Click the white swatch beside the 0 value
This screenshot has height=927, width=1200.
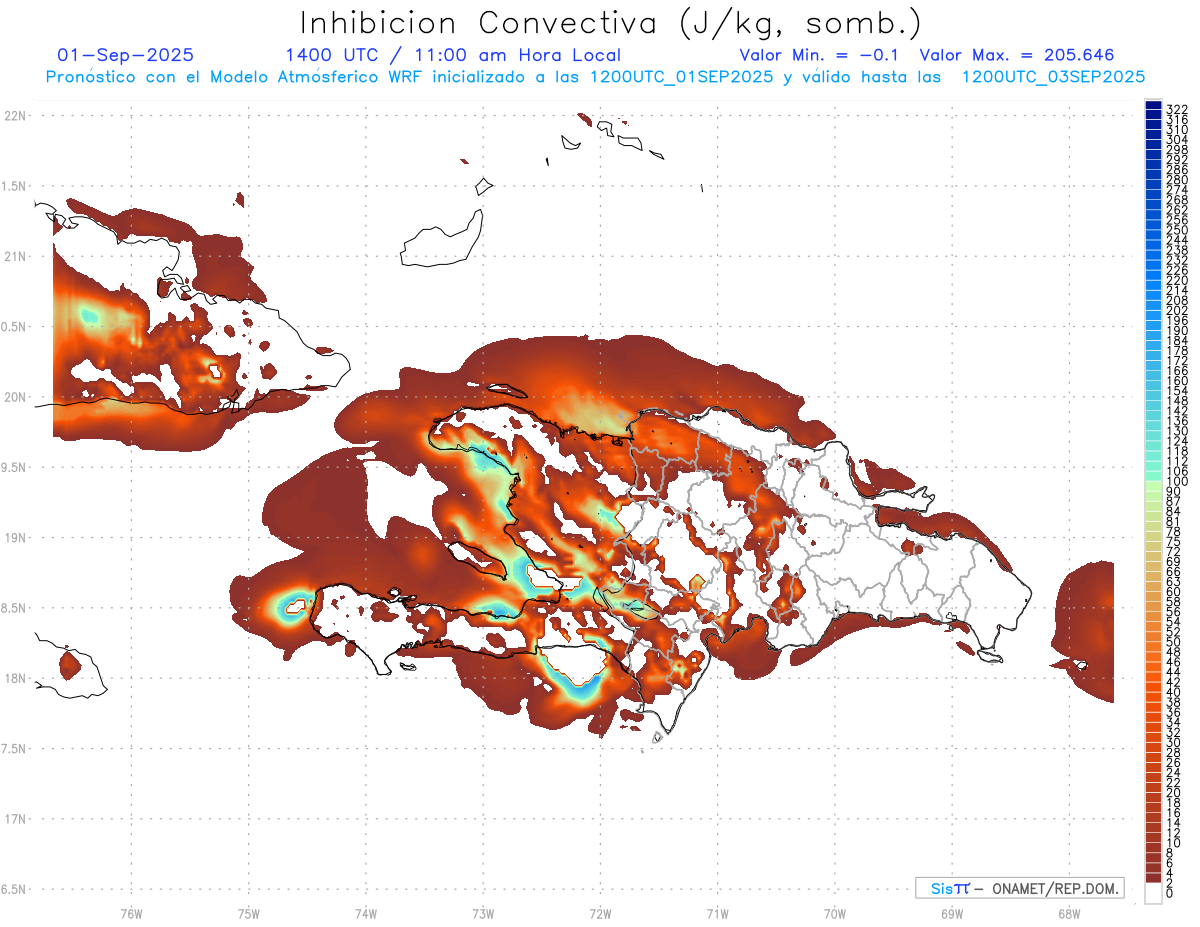click(1153, 893)
